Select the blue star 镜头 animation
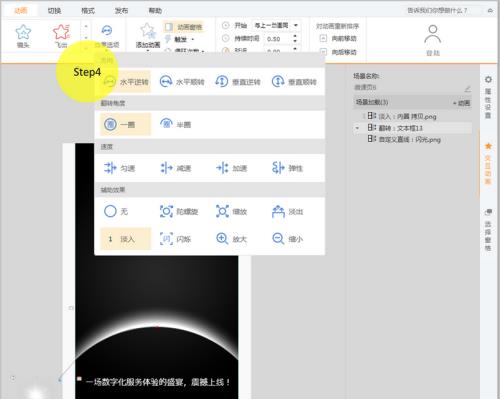500x399 pixels. coord(23,36)
